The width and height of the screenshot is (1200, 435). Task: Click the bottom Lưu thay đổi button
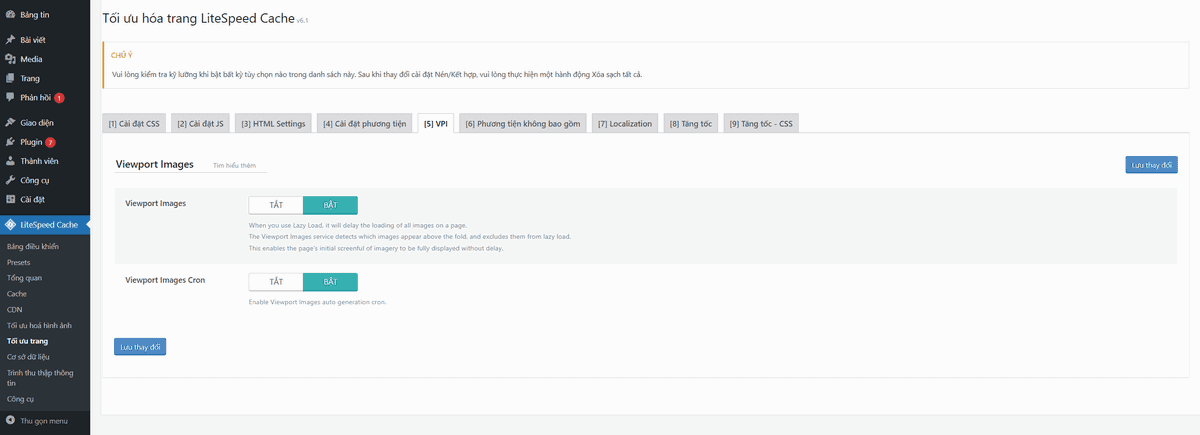point(140,347)
